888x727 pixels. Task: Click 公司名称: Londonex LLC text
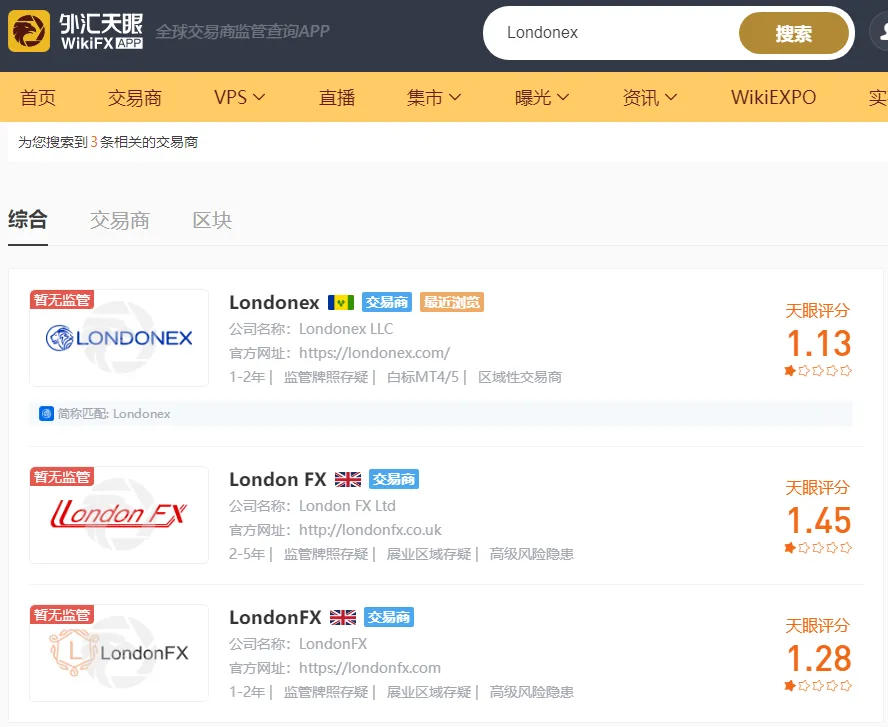pyautogui.click(x=311, y=329)
